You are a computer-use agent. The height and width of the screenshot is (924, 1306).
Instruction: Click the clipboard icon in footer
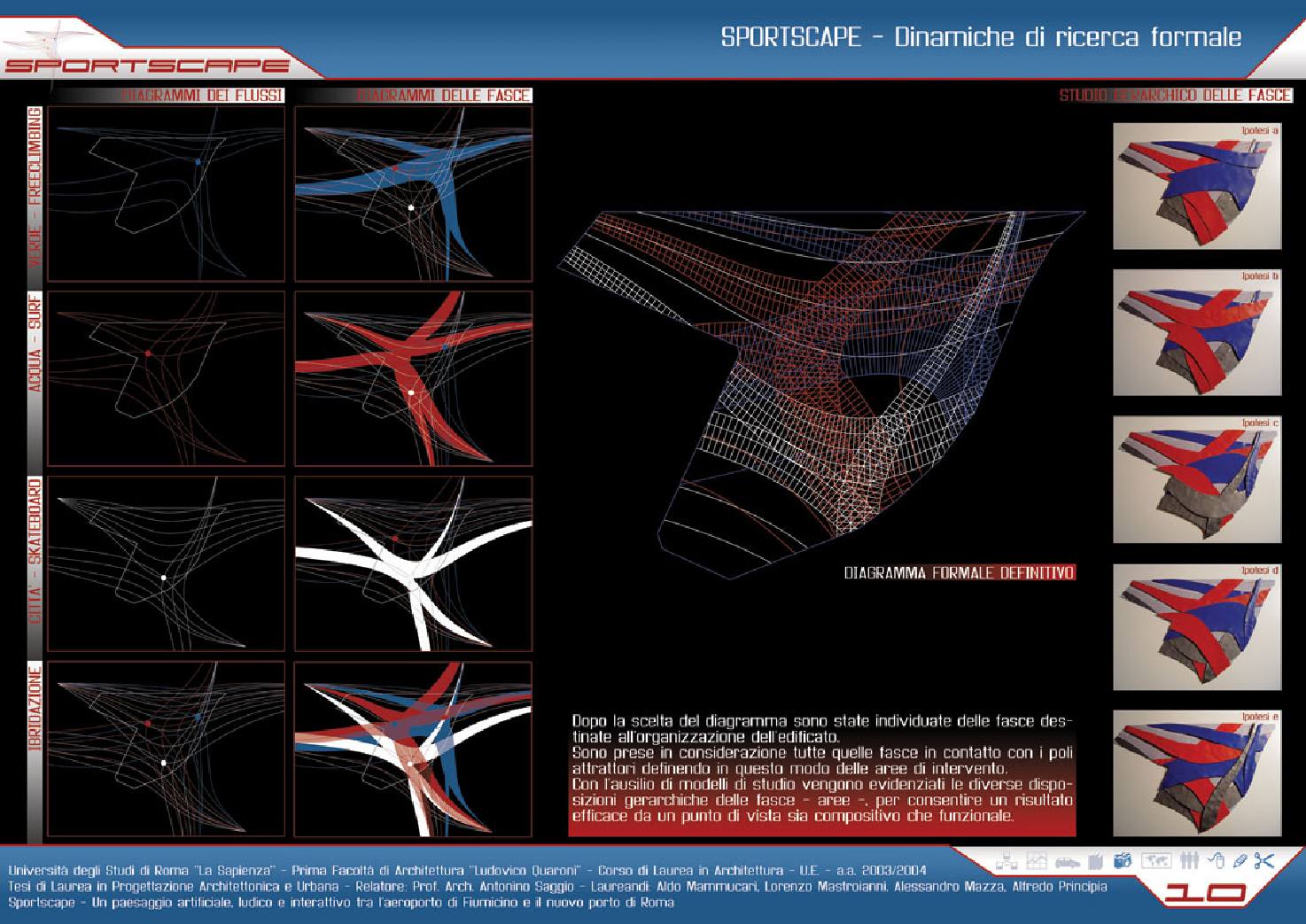click(x=1095, y=860)
